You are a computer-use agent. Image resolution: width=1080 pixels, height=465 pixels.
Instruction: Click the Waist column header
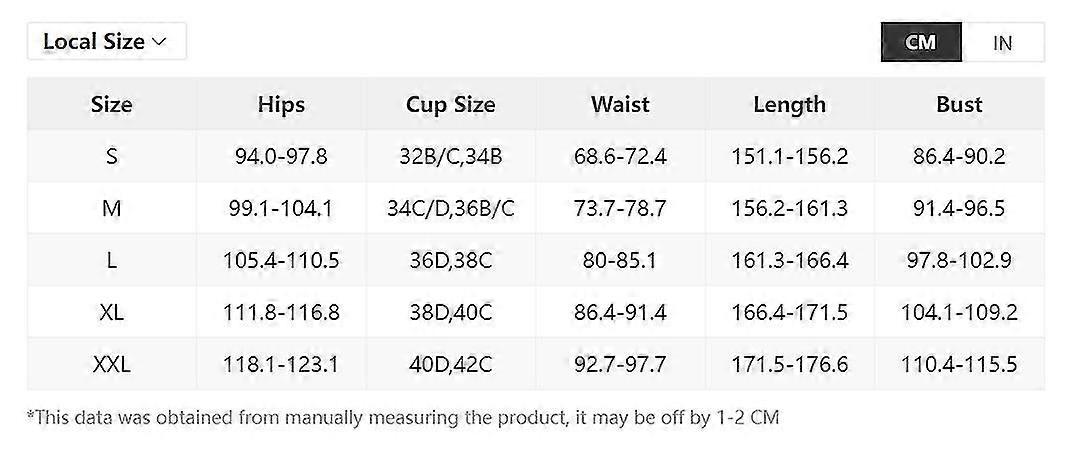click(620, 104)
